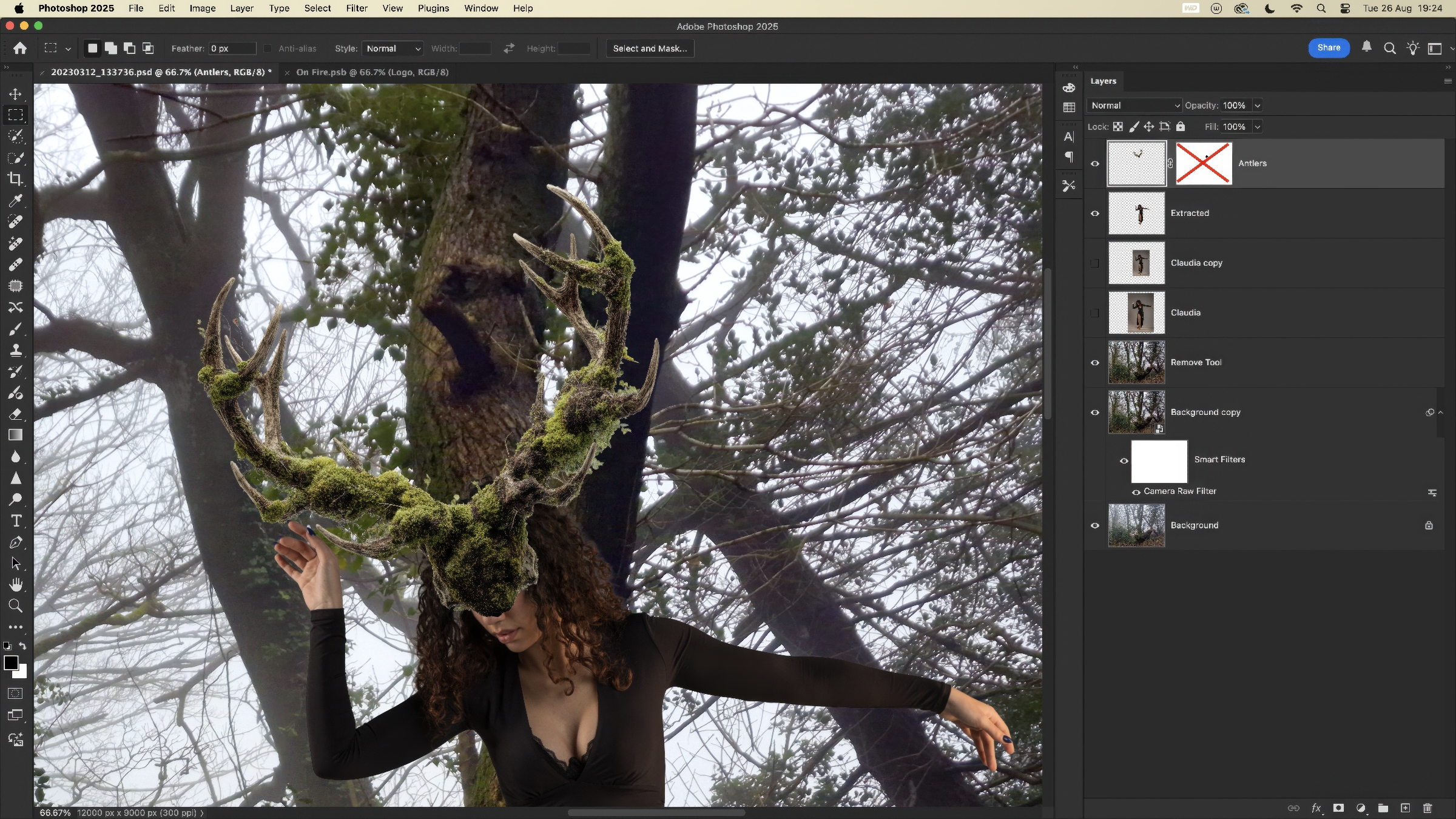Expand the Opacity slider dropdown arrow
This screenshot has height=819, width=1456.
(x=1258, y=106)
